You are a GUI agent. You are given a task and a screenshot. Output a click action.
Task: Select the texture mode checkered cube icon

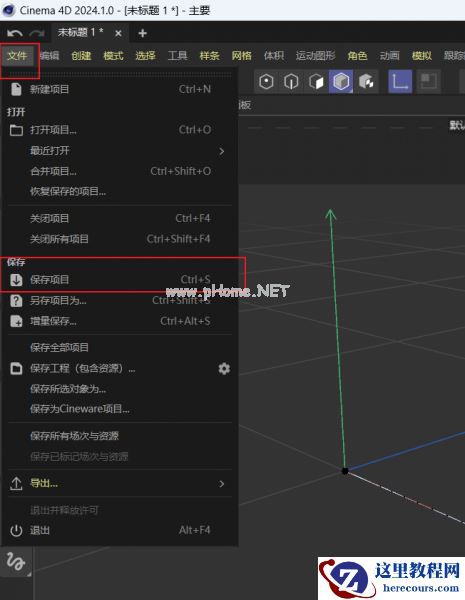(x=366, y=82)
